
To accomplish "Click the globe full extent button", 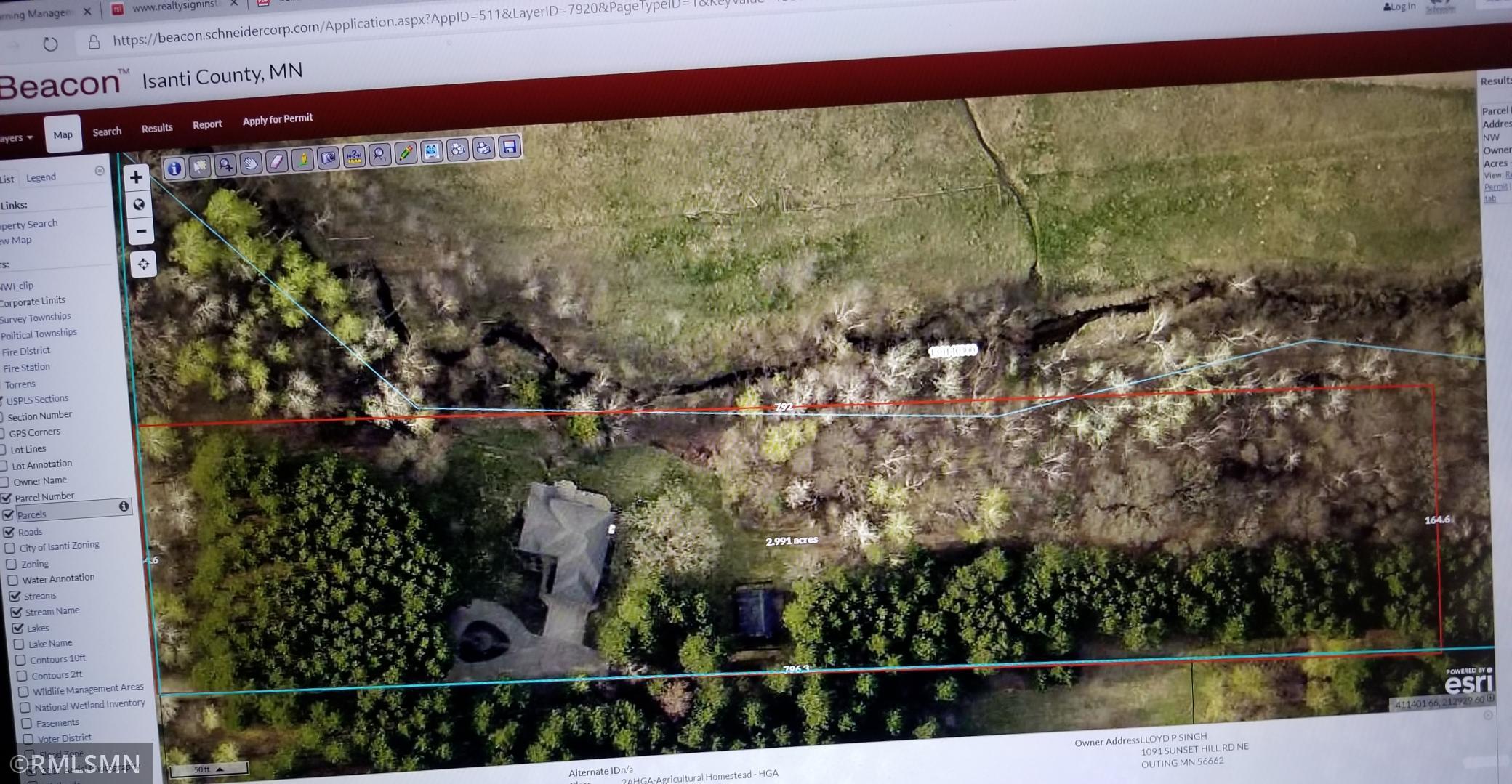I will pyautogui.click(x=138, y=204).
